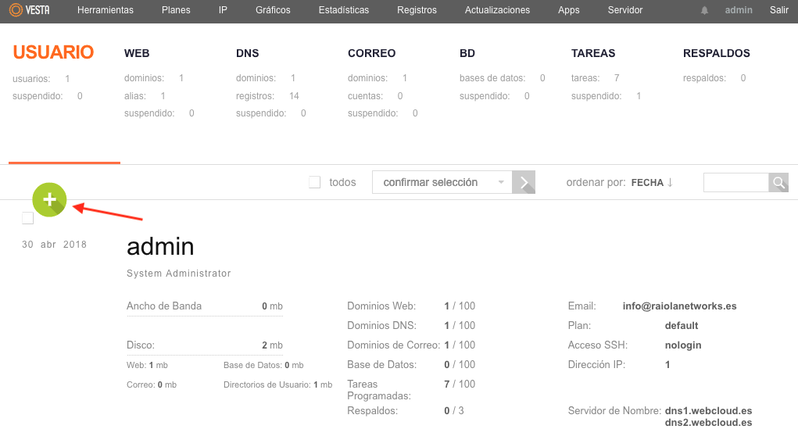Switch to CORREO tab
The height and width of the screenshot is (447, 798).
point(372,53)
